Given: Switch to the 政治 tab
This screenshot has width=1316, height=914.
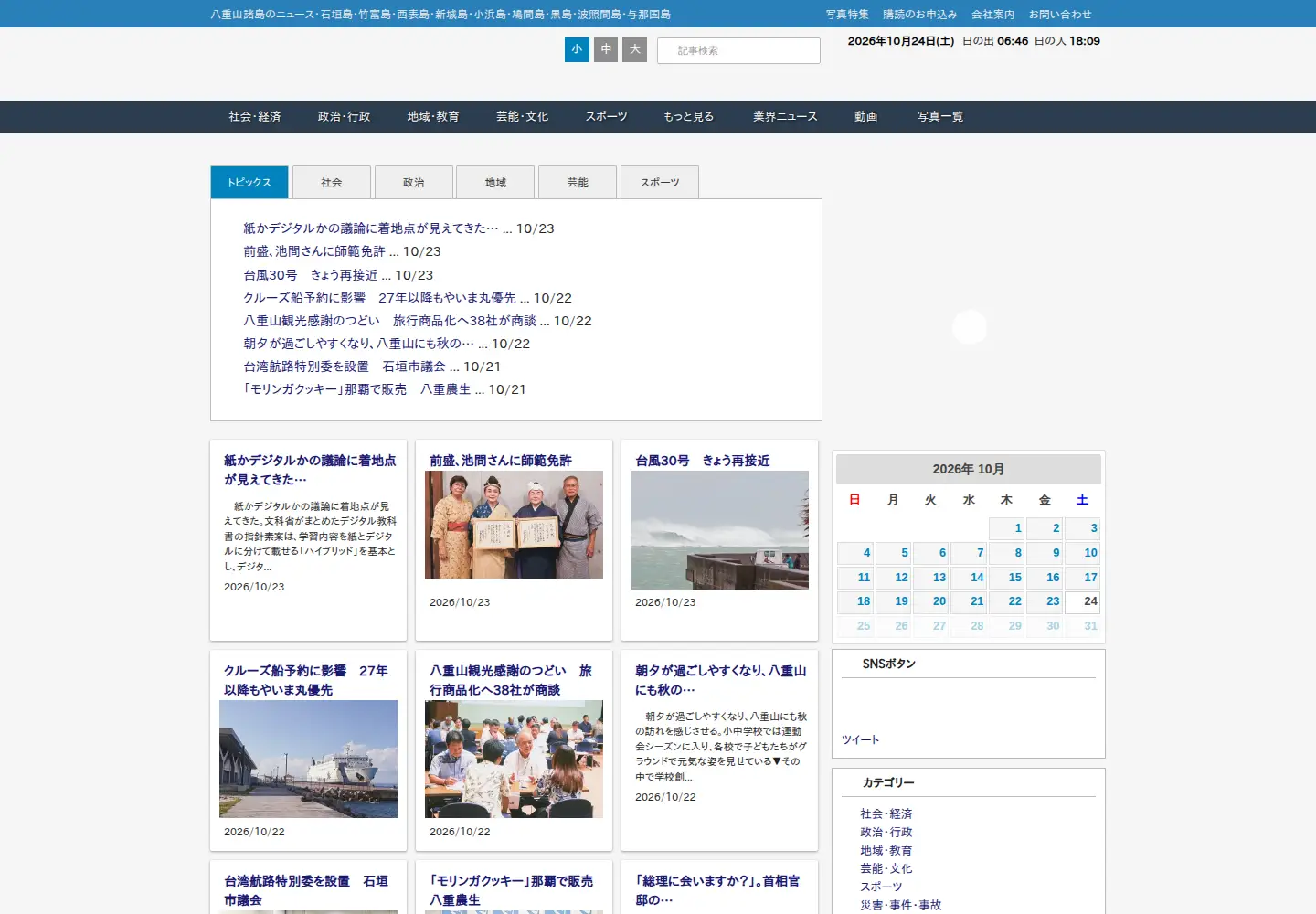Looking at the screenshot, I should [414, 182].
